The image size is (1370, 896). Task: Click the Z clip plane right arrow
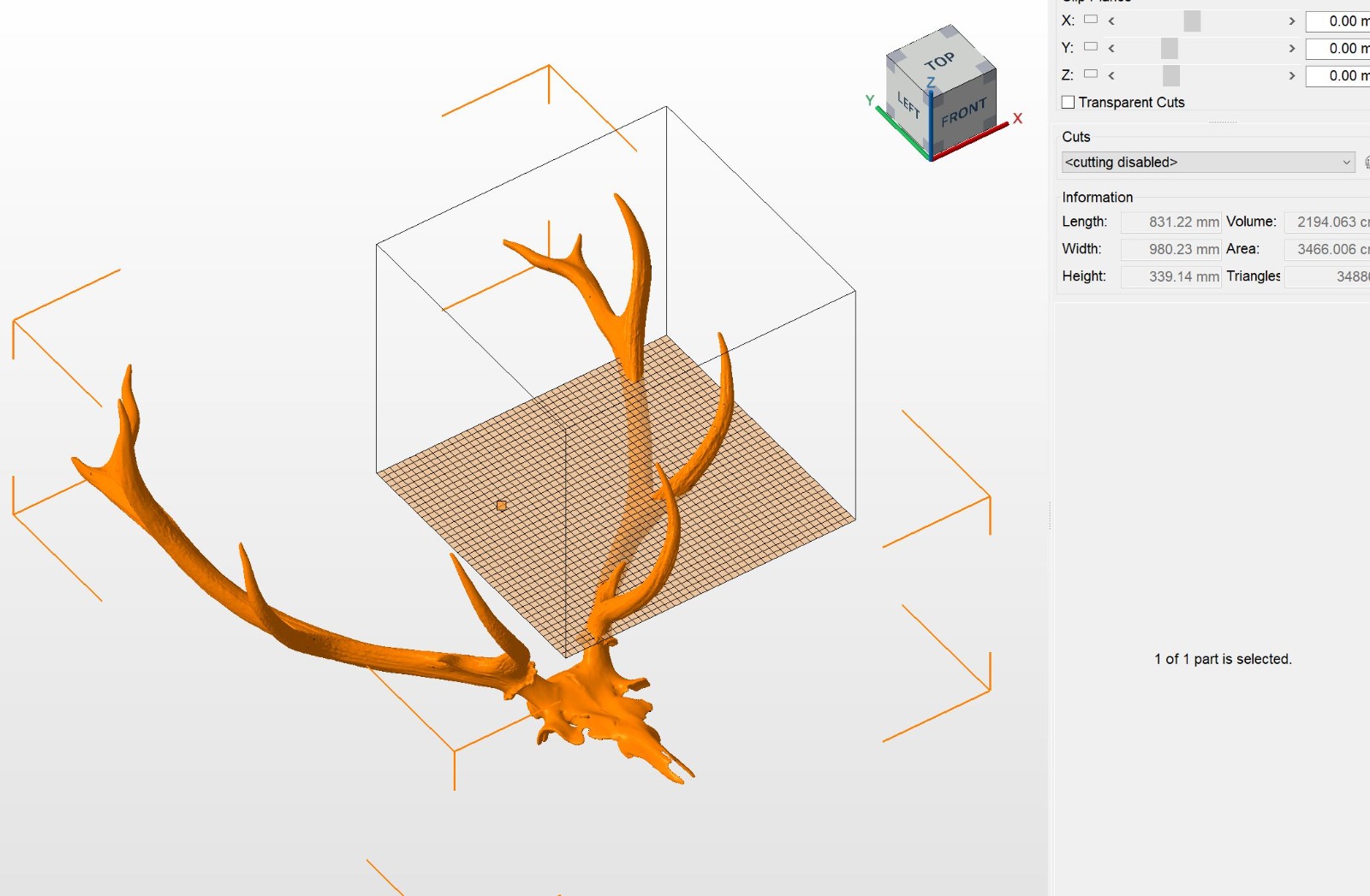[x=1292, y=75]
